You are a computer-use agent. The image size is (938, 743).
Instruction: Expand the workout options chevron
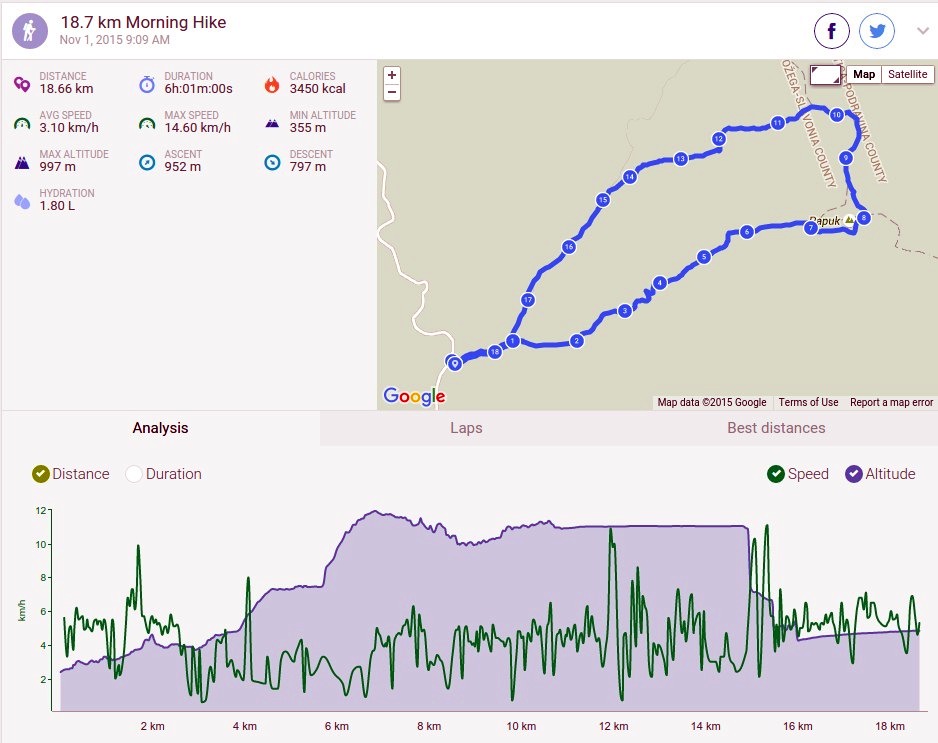pos(923,31)
